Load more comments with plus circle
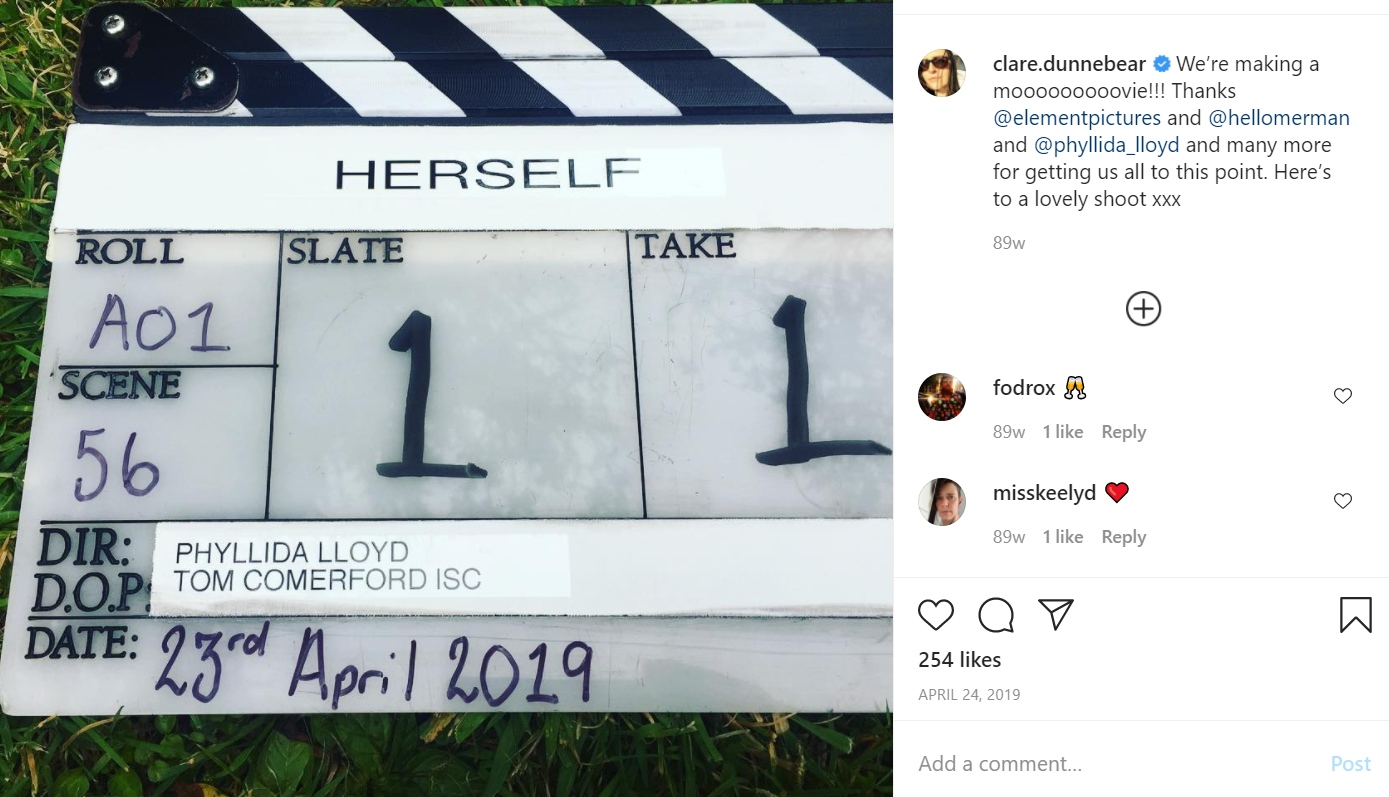Screen dimensions: 1389x797 point(1143,309)
